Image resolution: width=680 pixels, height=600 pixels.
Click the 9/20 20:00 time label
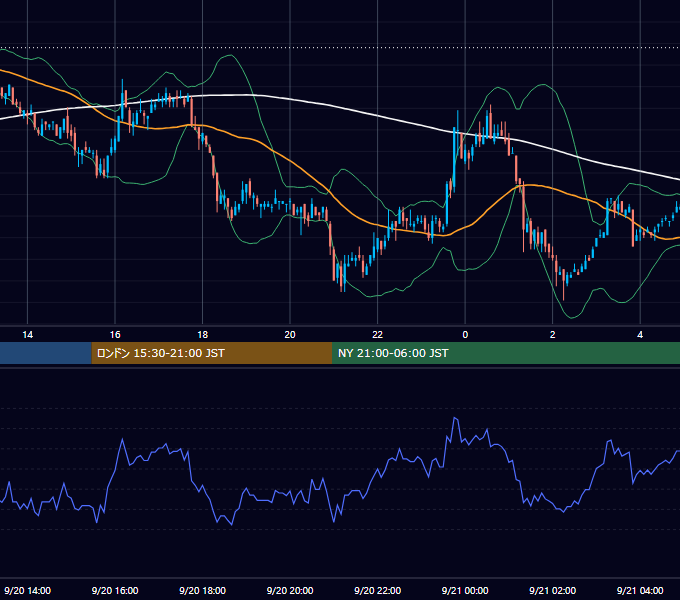tap(290, 590)
